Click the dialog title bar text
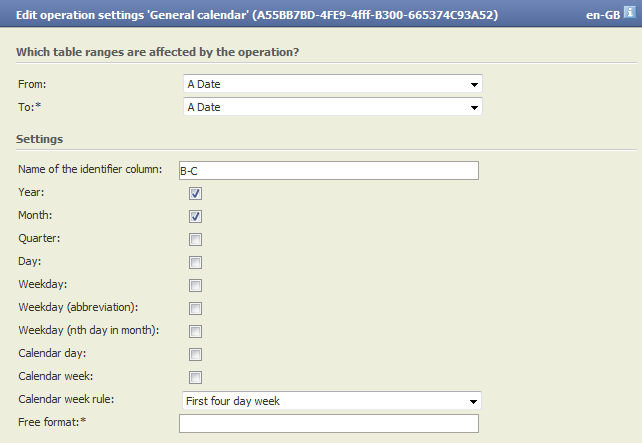 pos(257,15)
